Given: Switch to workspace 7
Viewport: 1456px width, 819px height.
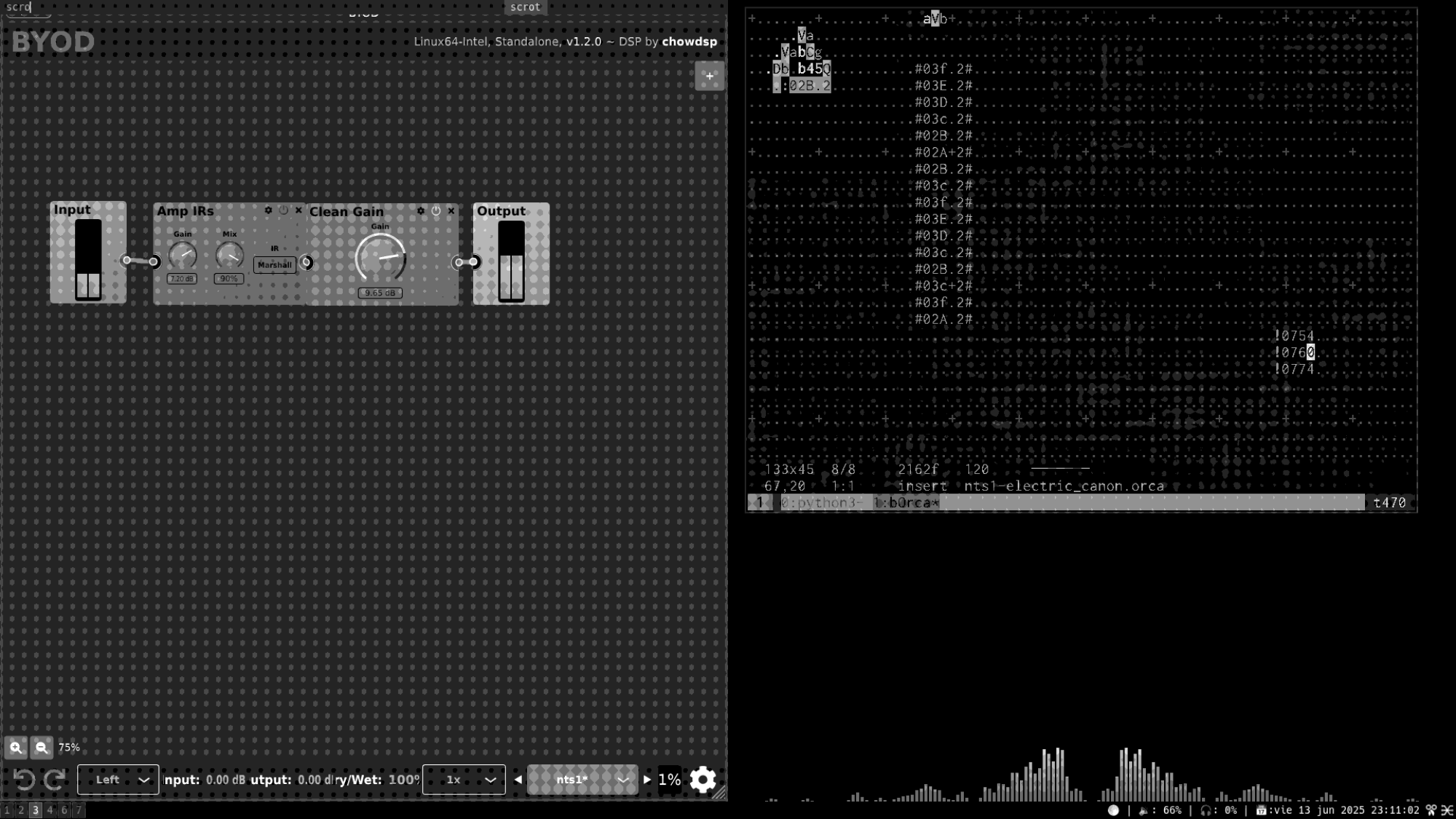Looking at the screenshot, I should 79,810.
